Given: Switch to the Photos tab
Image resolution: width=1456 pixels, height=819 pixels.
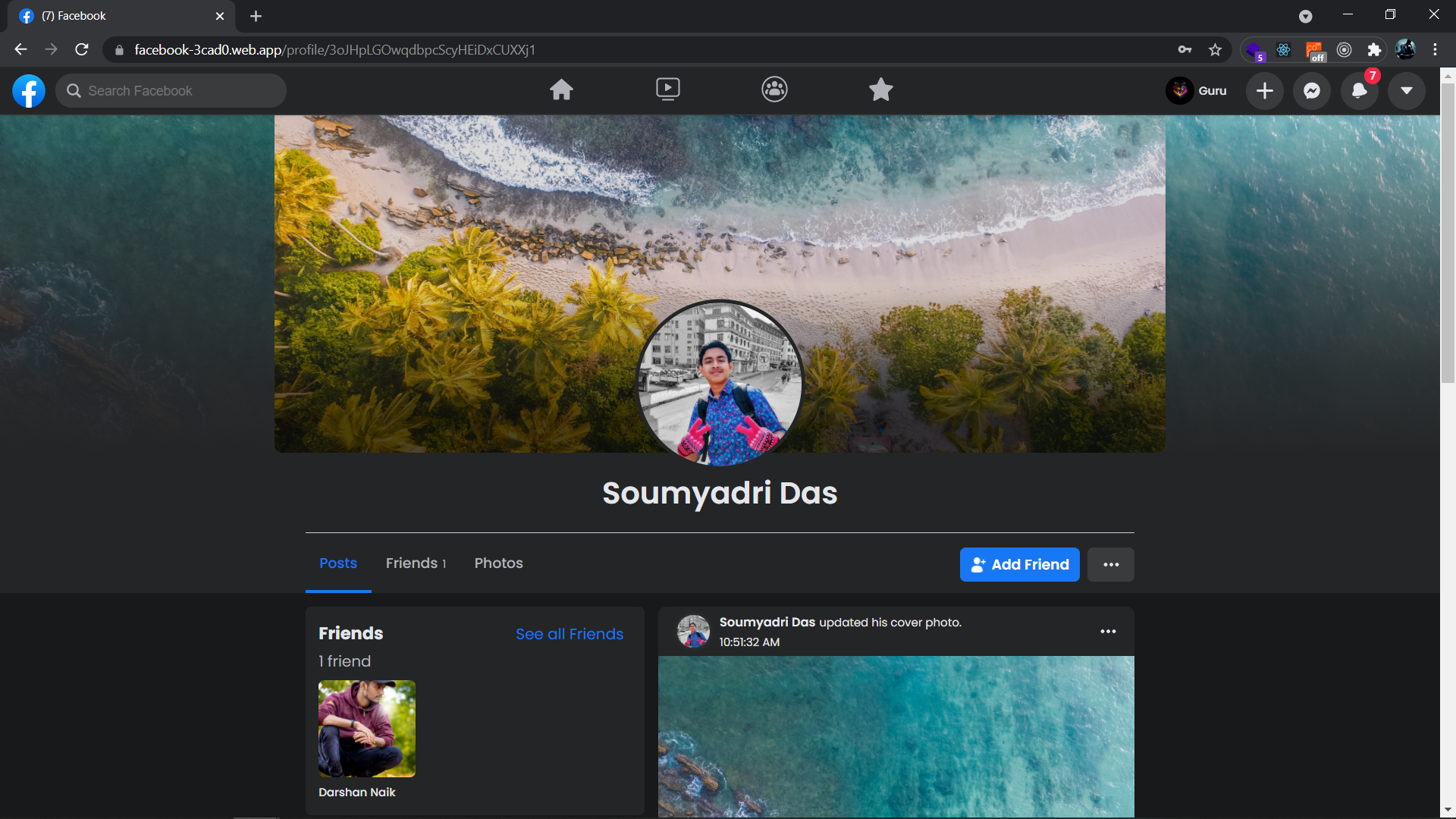Looking at the screenshot, I should coord(498,563).
